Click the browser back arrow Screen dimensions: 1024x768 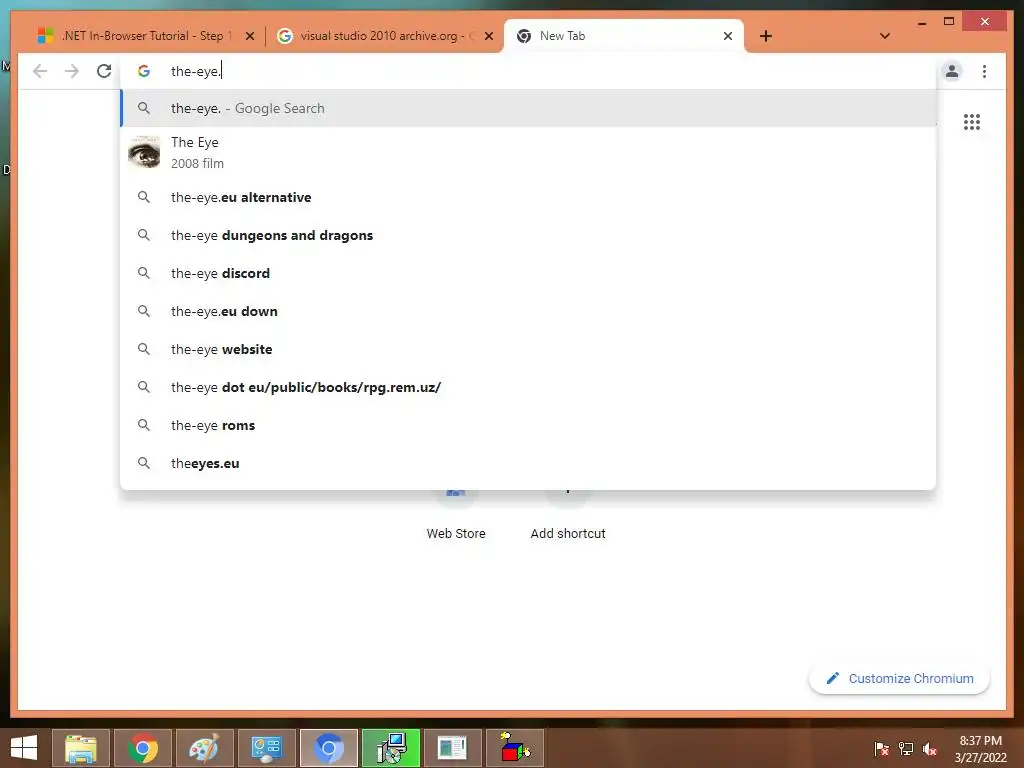[40, 71]
